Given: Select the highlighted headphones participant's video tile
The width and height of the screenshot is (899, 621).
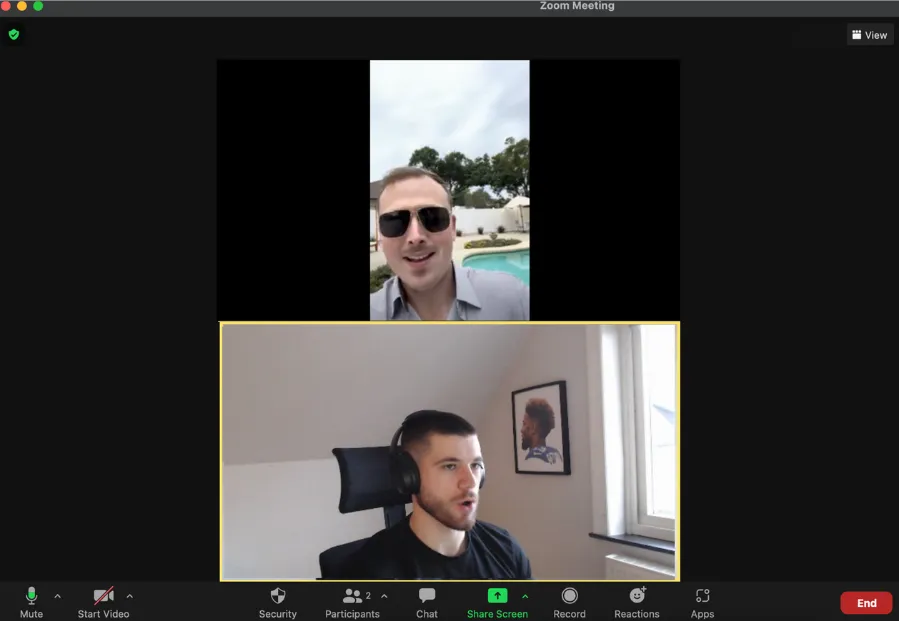Looking at the screenshot, I should coord(450,452).
